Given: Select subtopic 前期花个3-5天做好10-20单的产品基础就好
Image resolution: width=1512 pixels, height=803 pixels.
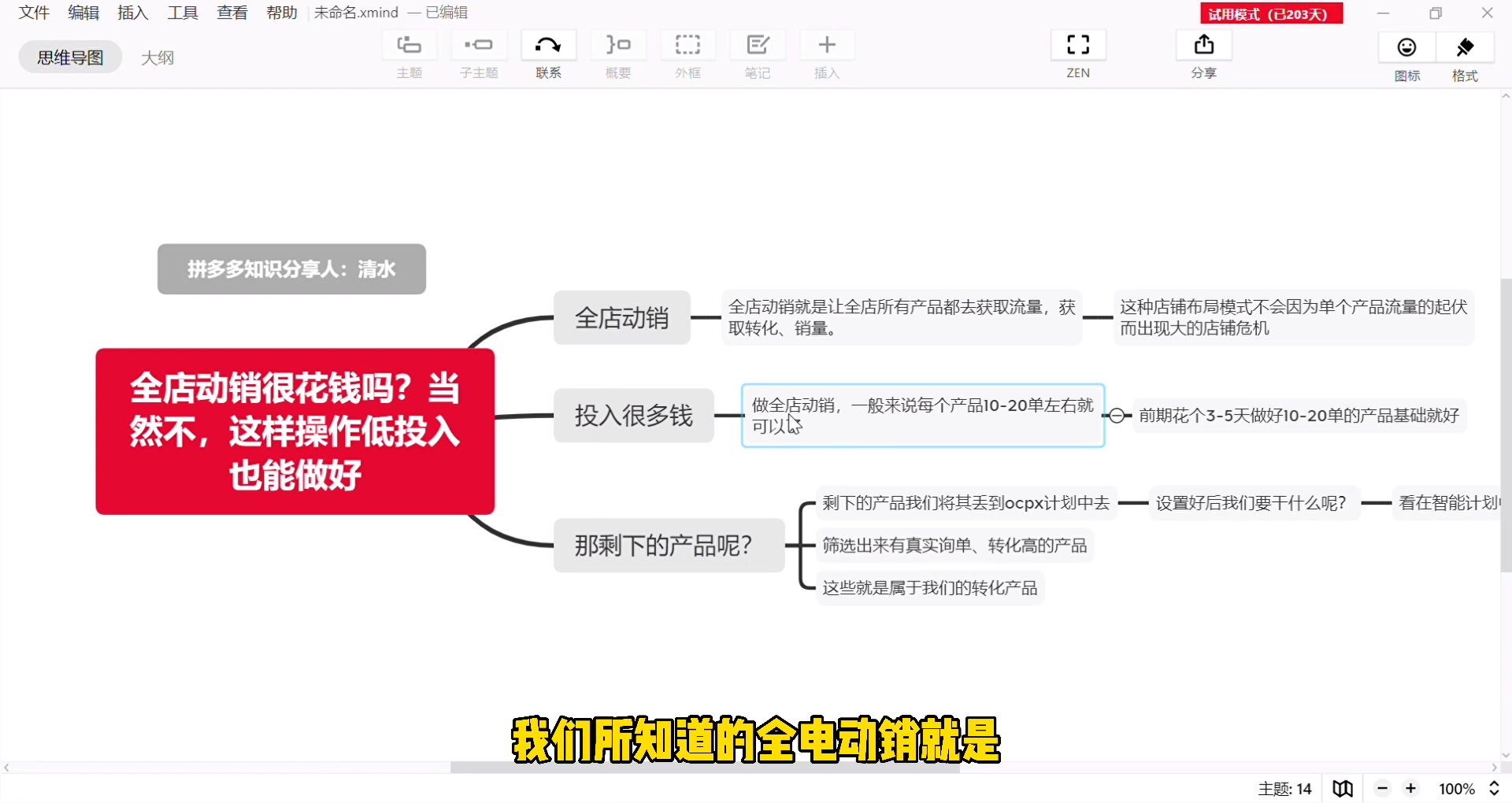Looking at the screenshot, I should pyautogui.click(x=1299, y=416).
